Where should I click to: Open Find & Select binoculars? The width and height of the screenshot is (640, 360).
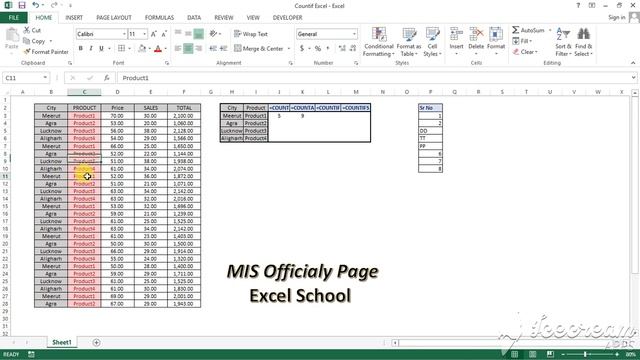click(584, 42)
